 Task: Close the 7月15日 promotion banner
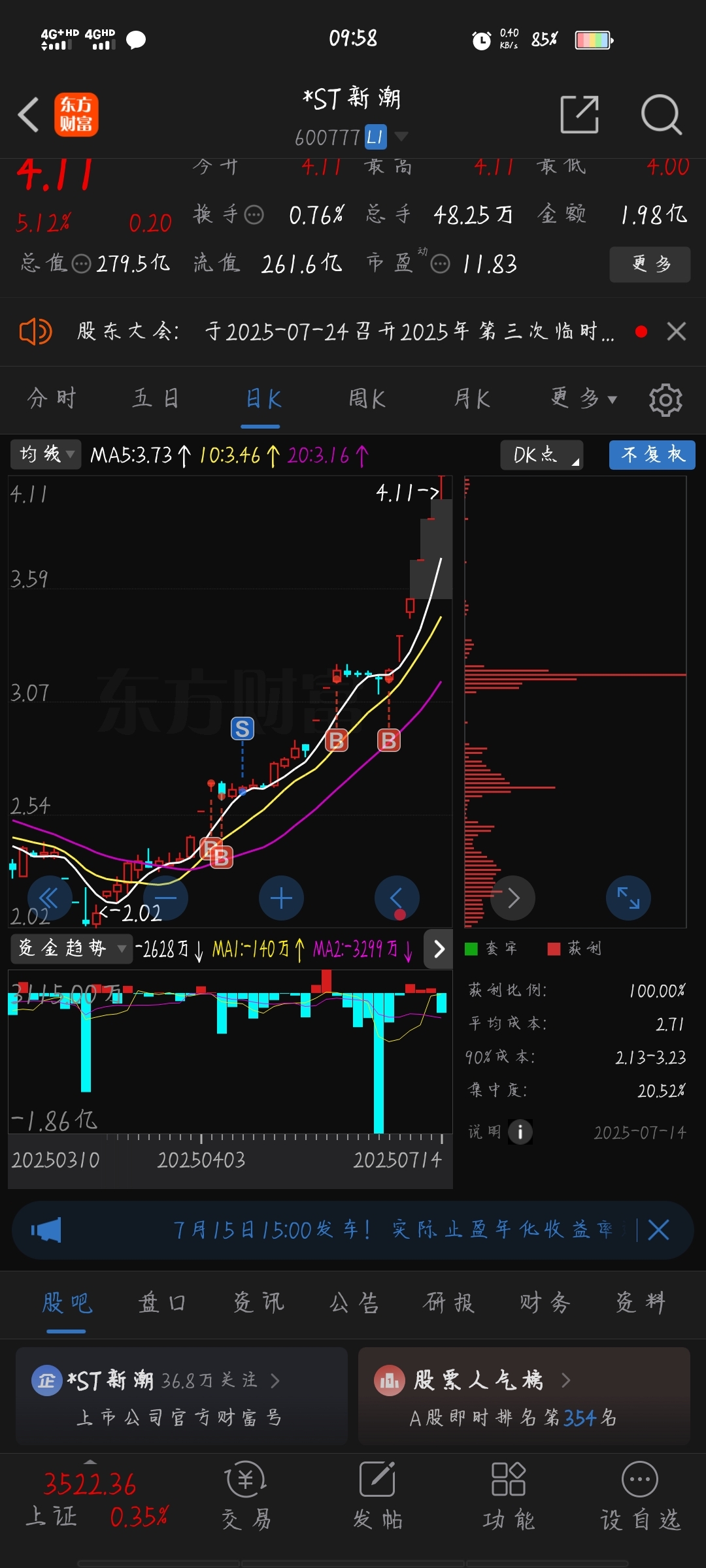pos(658,1230)
